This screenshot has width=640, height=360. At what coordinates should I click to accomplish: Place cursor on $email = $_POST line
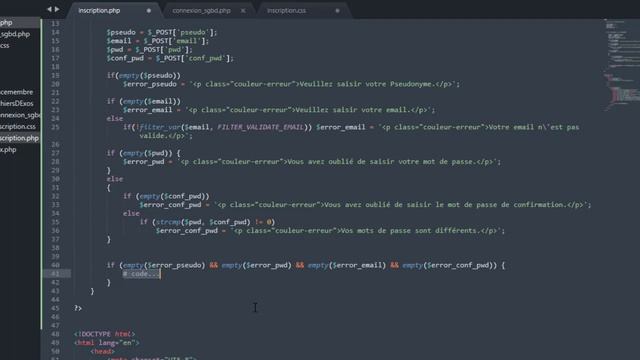tap(158, 41)
